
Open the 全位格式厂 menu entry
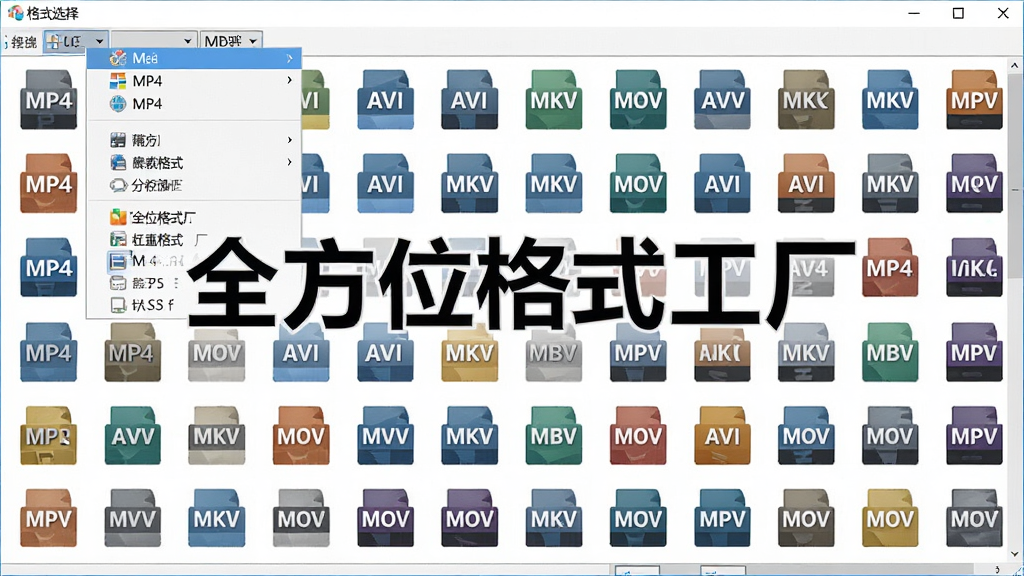click(x=194, y=217)
